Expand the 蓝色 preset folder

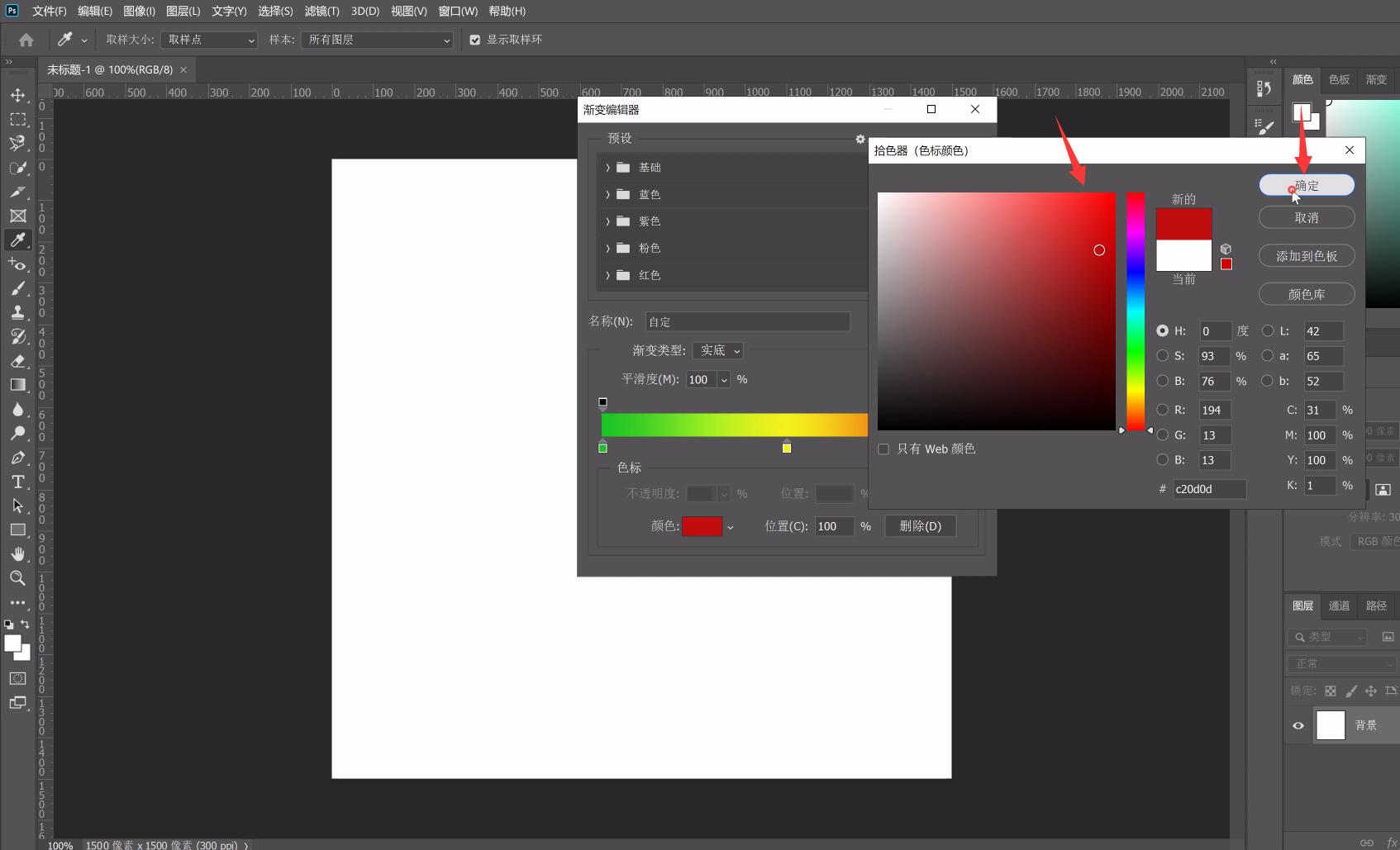(607, 195)
